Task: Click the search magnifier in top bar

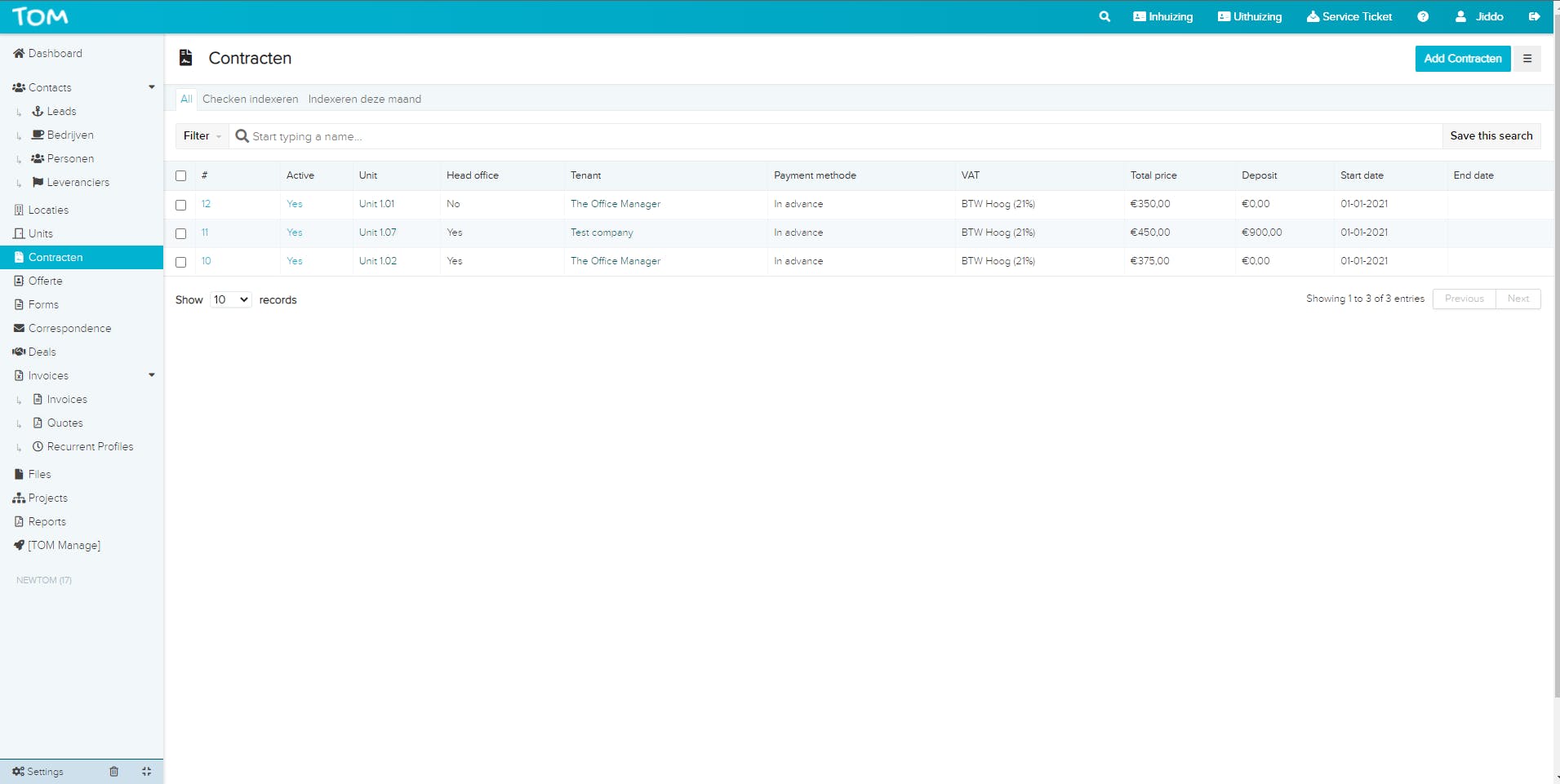Action: point(1104,16)
